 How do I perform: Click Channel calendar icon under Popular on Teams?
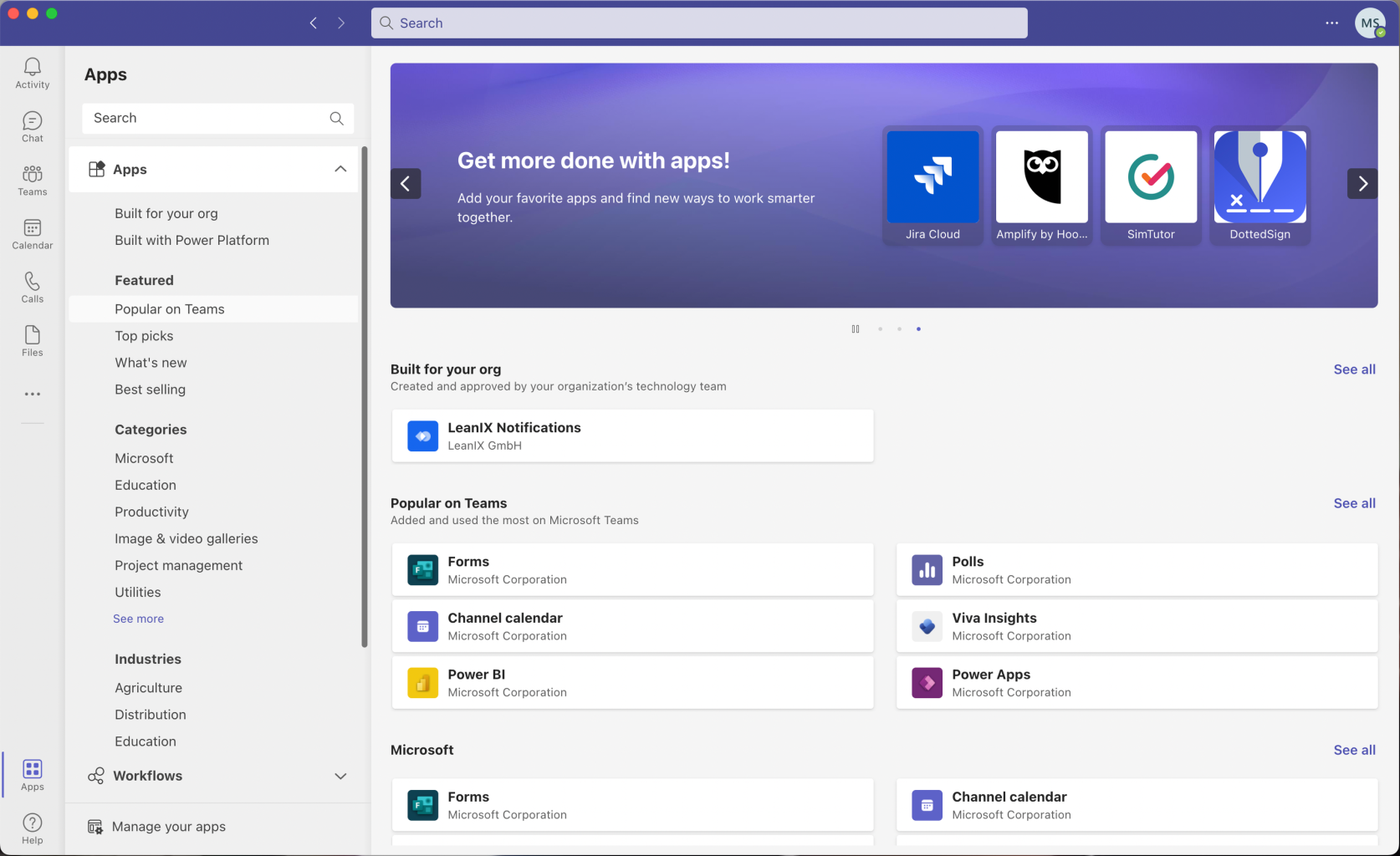click(422, 626)
